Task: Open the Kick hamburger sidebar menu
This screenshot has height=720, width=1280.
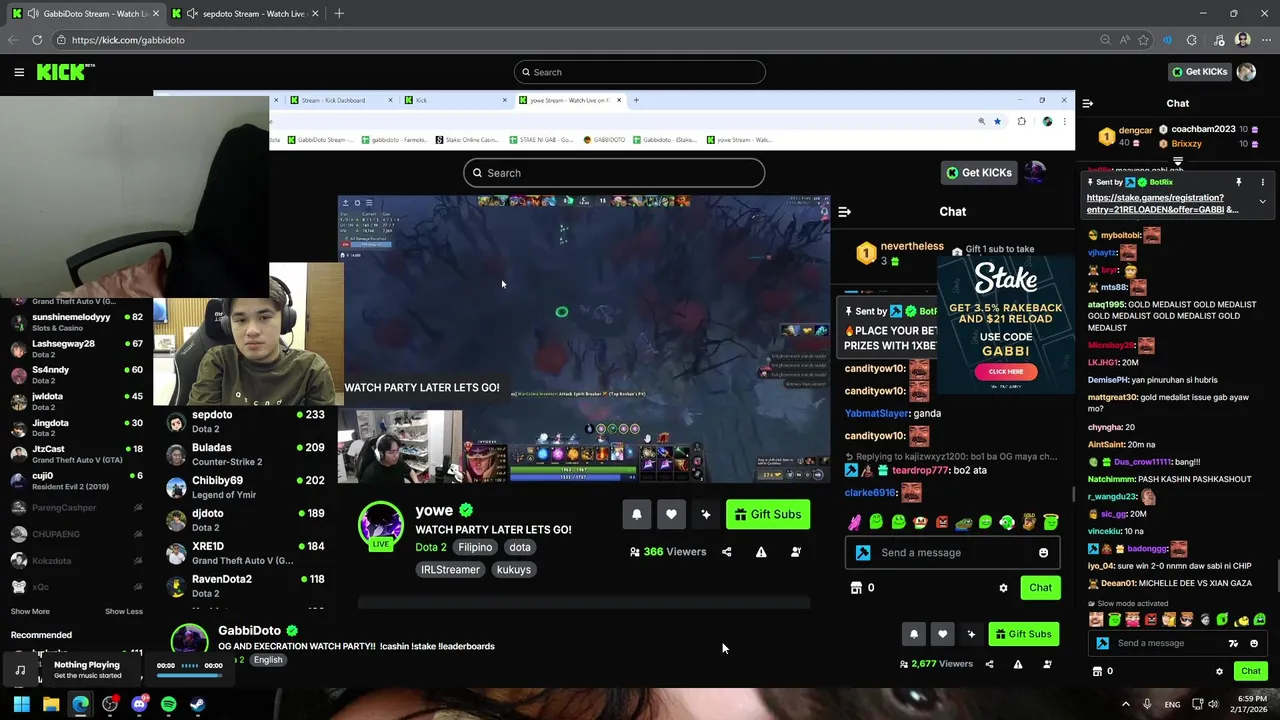Action: click(19, 72)
